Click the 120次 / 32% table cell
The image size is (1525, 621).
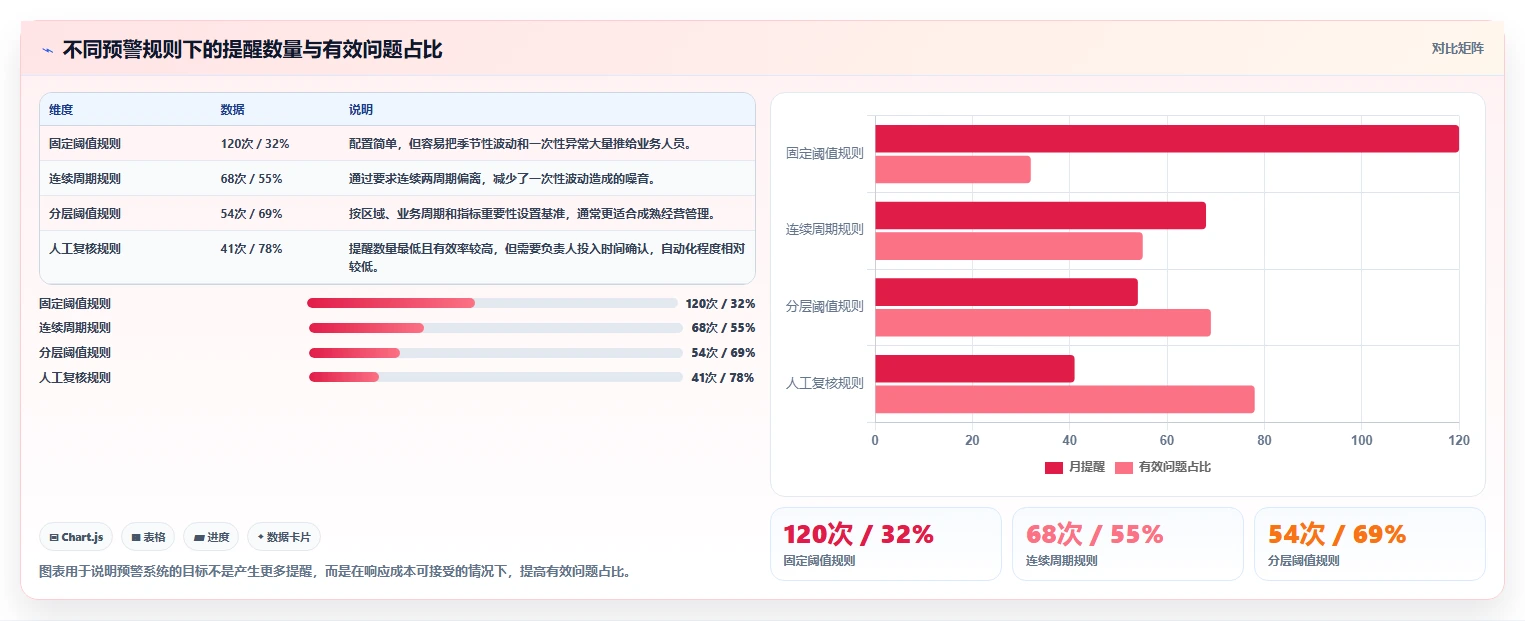coord(255,144)
